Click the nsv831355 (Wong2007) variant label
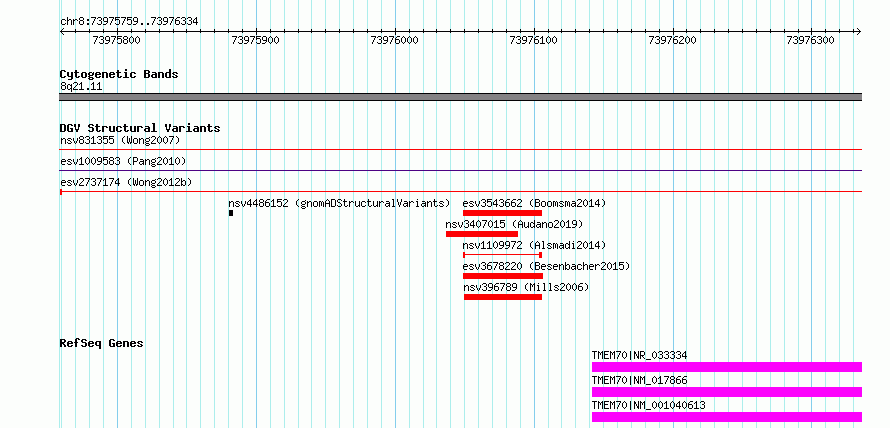The width and height of the screenshot is (890, 428). tap(120, 140)
